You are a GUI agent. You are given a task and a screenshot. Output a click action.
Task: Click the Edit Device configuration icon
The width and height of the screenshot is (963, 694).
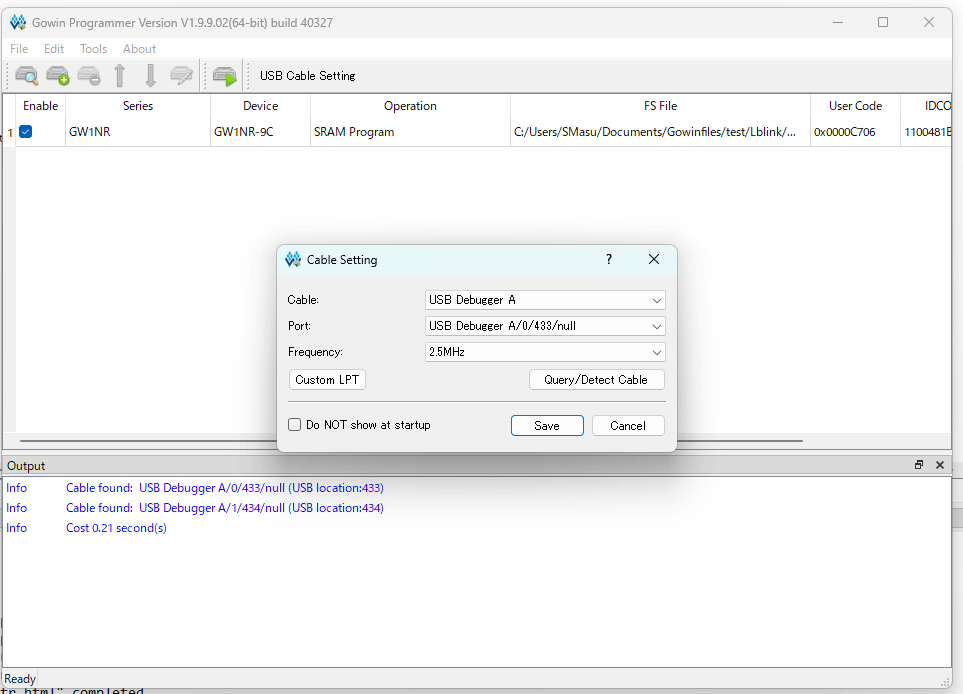[x=181, y=76]
